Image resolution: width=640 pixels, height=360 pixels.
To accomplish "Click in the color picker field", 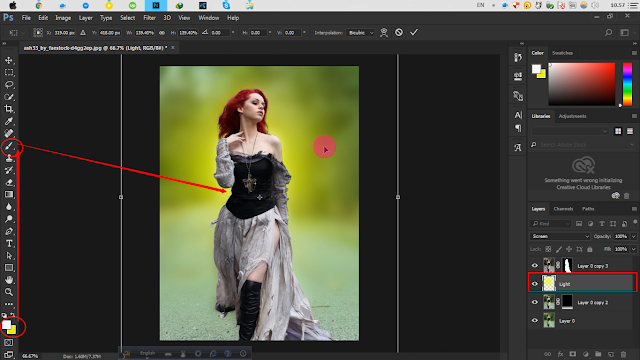I will (x=582, y=84).
